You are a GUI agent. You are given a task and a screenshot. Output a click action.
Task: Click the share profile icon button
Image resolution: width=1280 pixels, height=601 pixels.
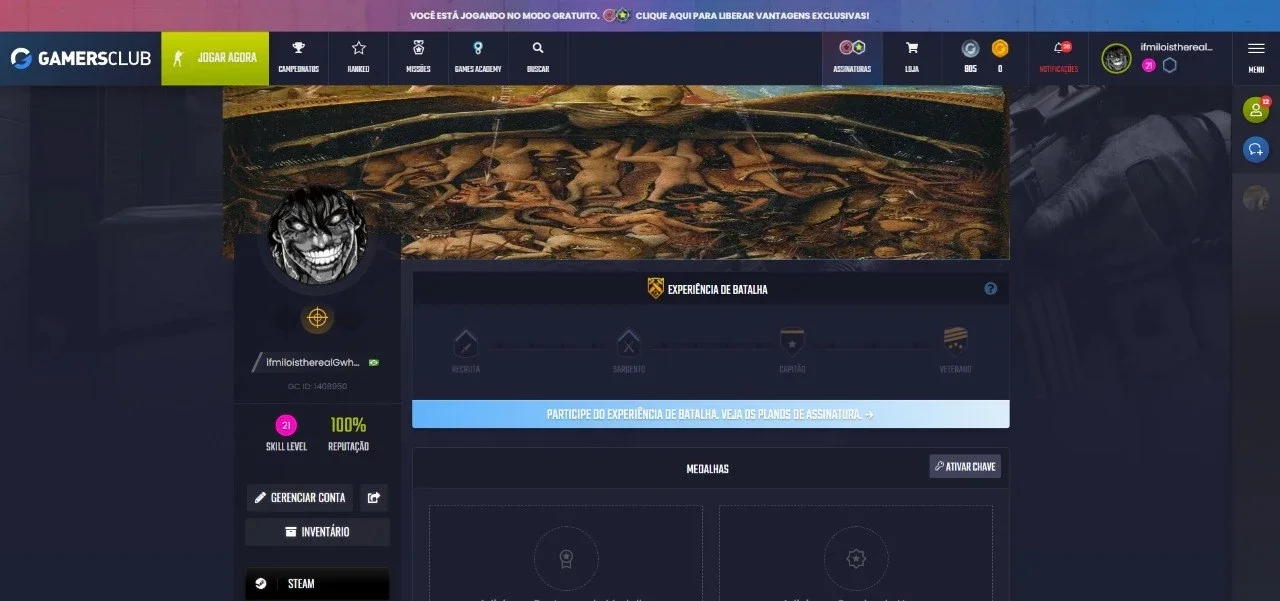pos(374,497)
